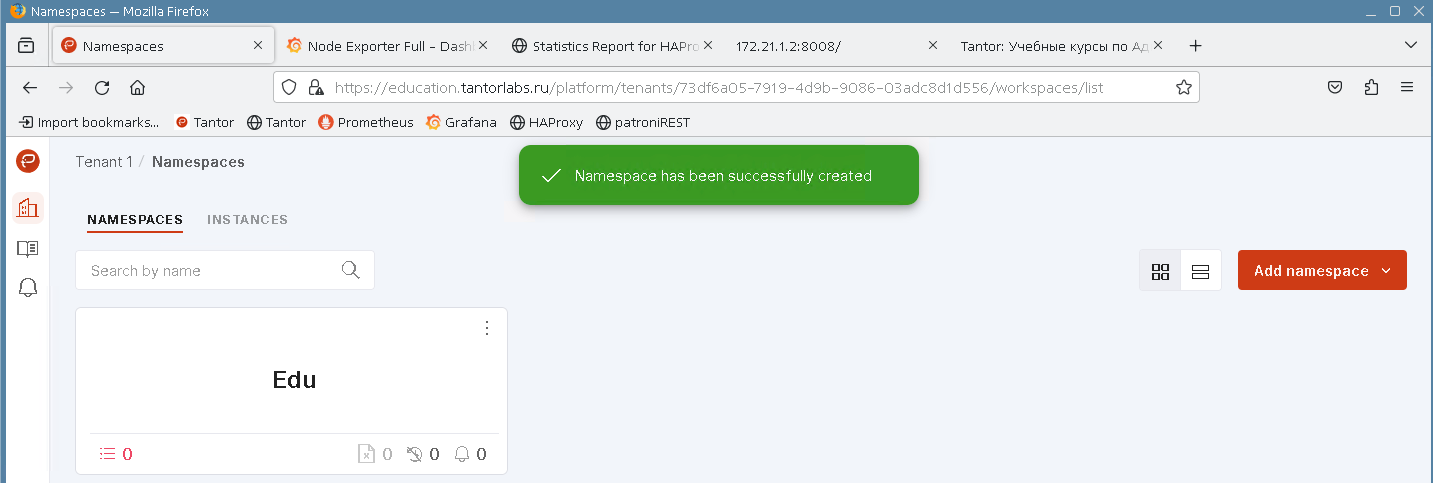
Task: Switch to list view layout
Action: pos(1201,271)
